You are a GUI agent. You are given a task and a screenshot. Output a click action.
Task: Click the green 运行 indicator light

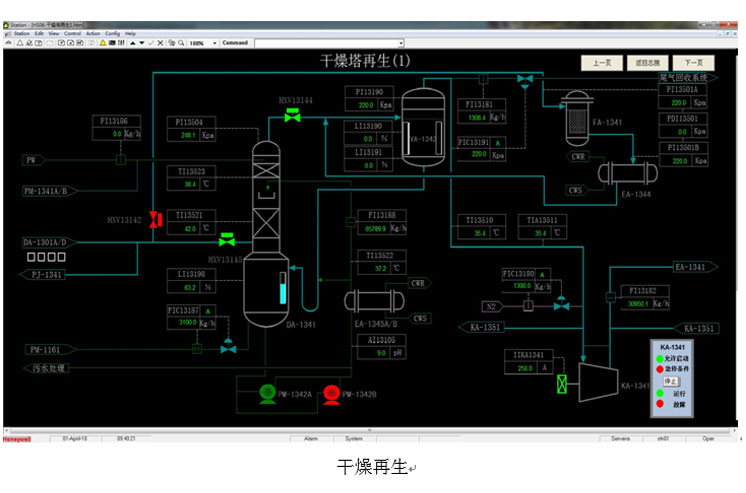point(660,393)
